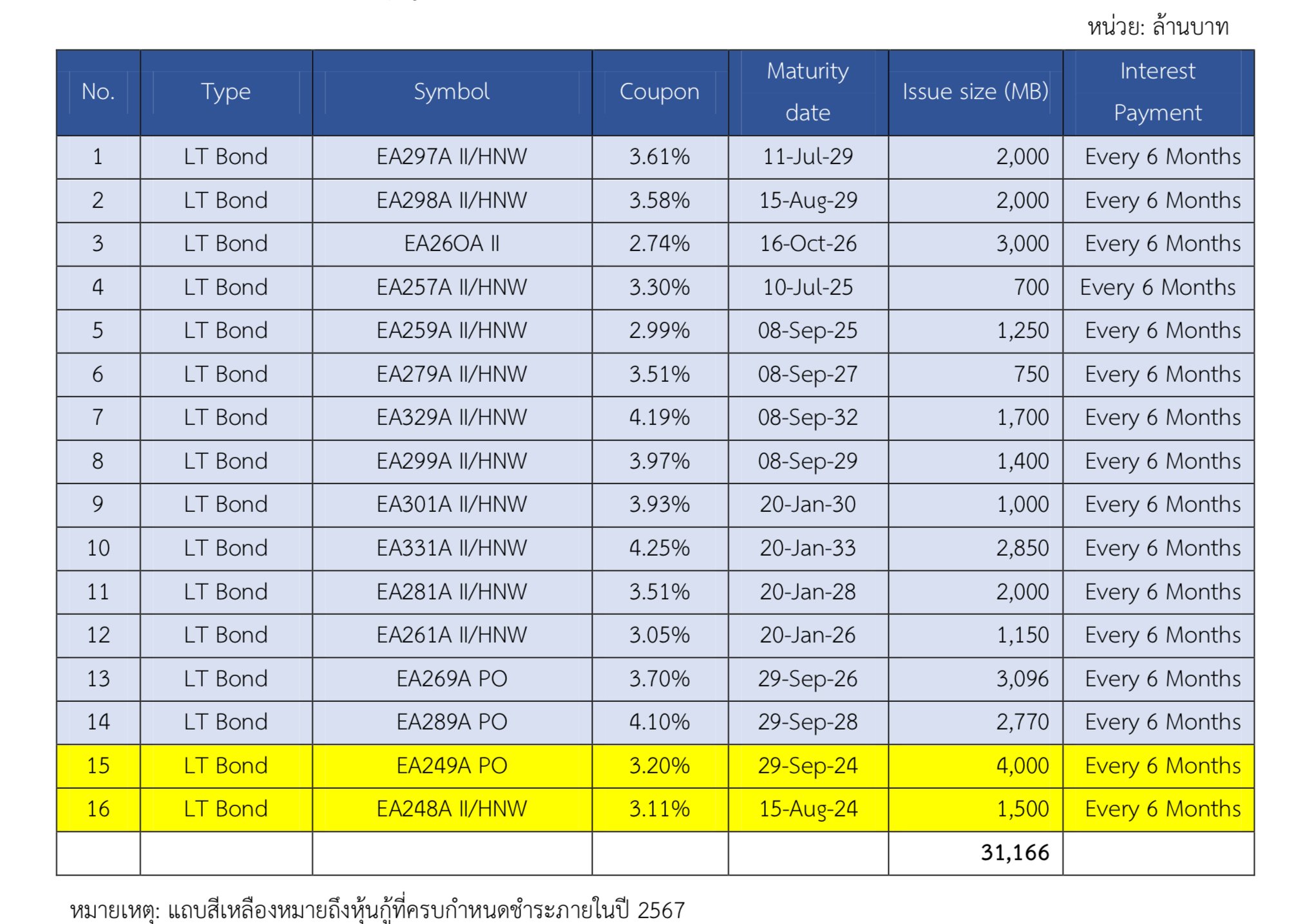This screenshot has height=924, width=1307.
Task: Click coupon value 4.19%
Action: (x=660, y=418)
